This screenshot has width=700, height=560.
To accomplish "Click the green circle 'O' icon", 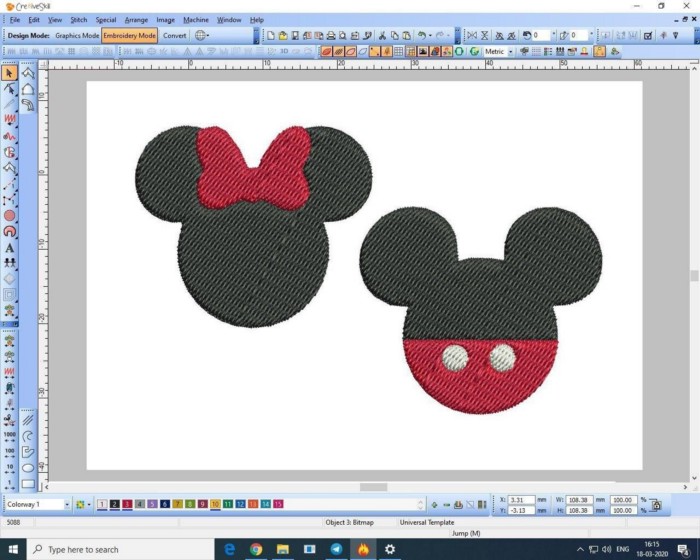I will pos(459,51).
